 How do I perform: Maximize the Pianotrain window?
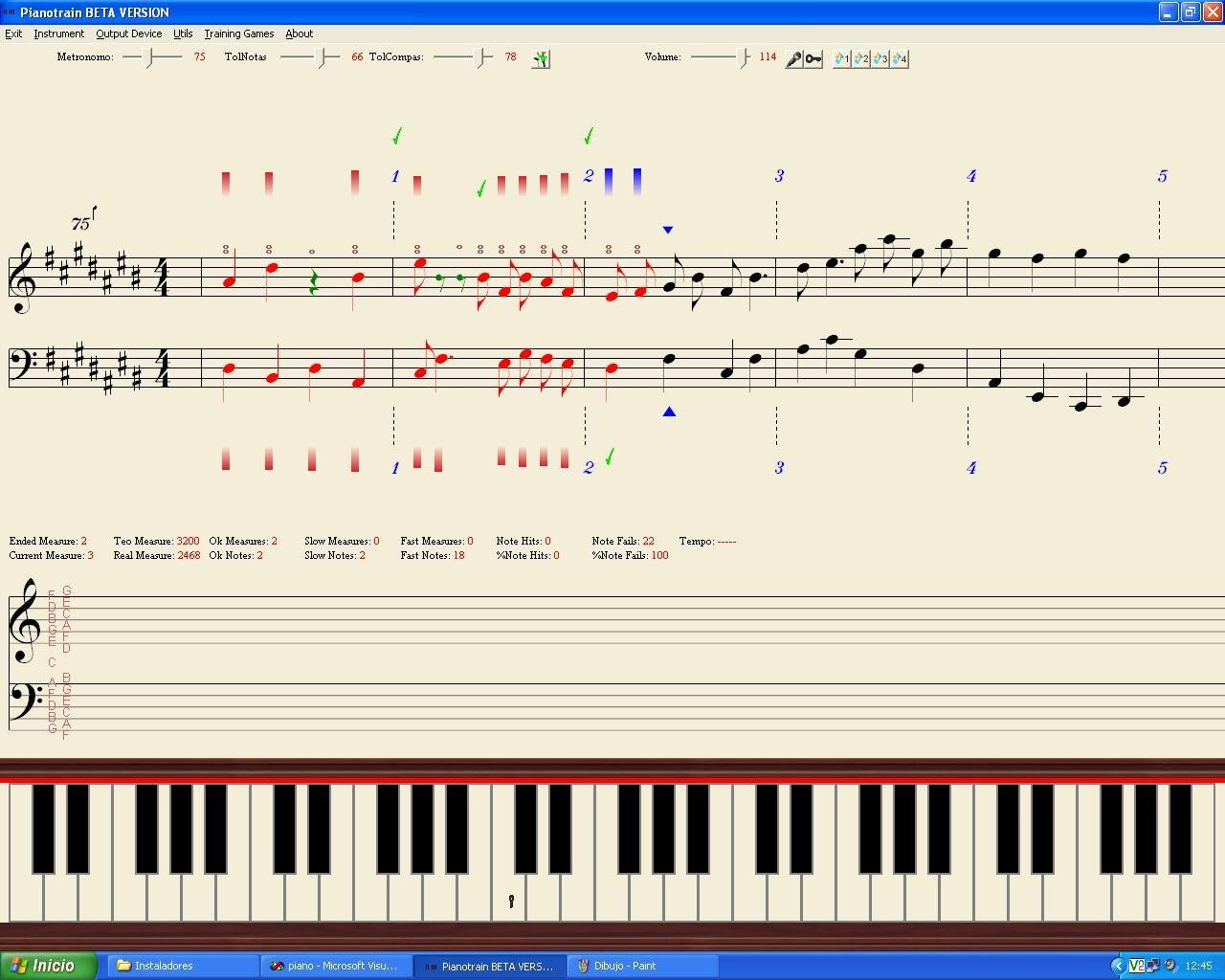pyautogui.click(x=1190, y=12)
